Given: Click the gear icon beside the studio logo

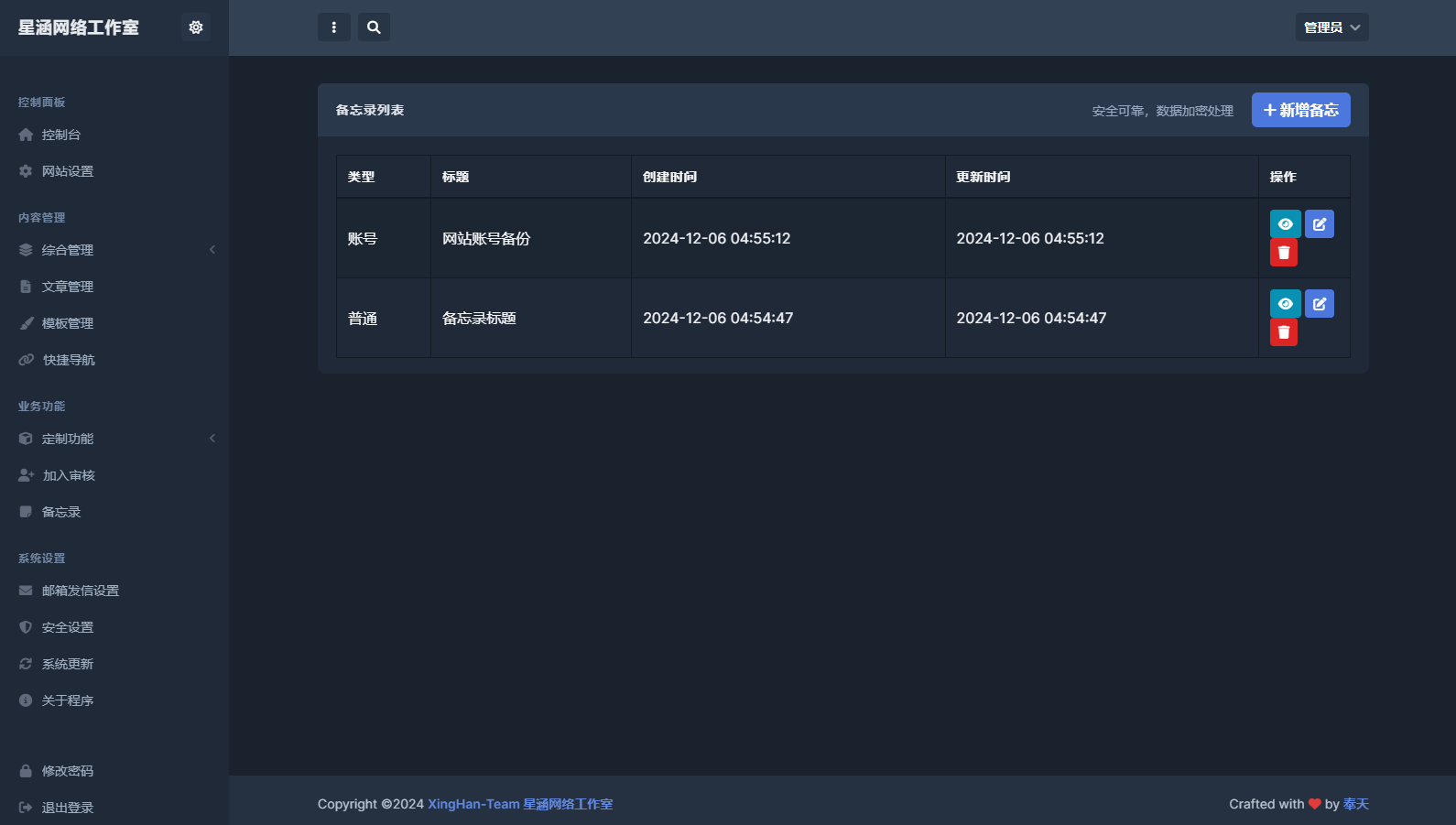Looking at the screenshot, I should (195, 27).
